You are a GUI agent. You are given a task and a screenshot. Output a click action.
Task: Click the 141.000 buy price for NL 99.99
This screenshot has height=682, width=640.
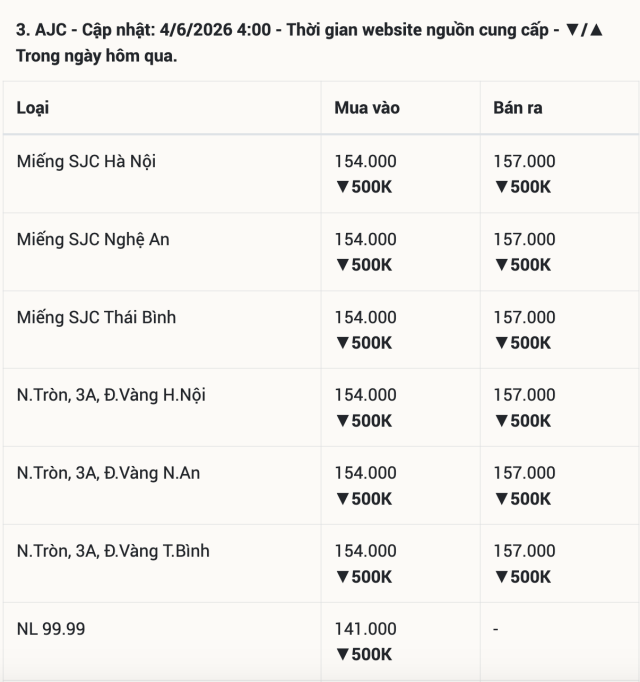pos(365,629)
